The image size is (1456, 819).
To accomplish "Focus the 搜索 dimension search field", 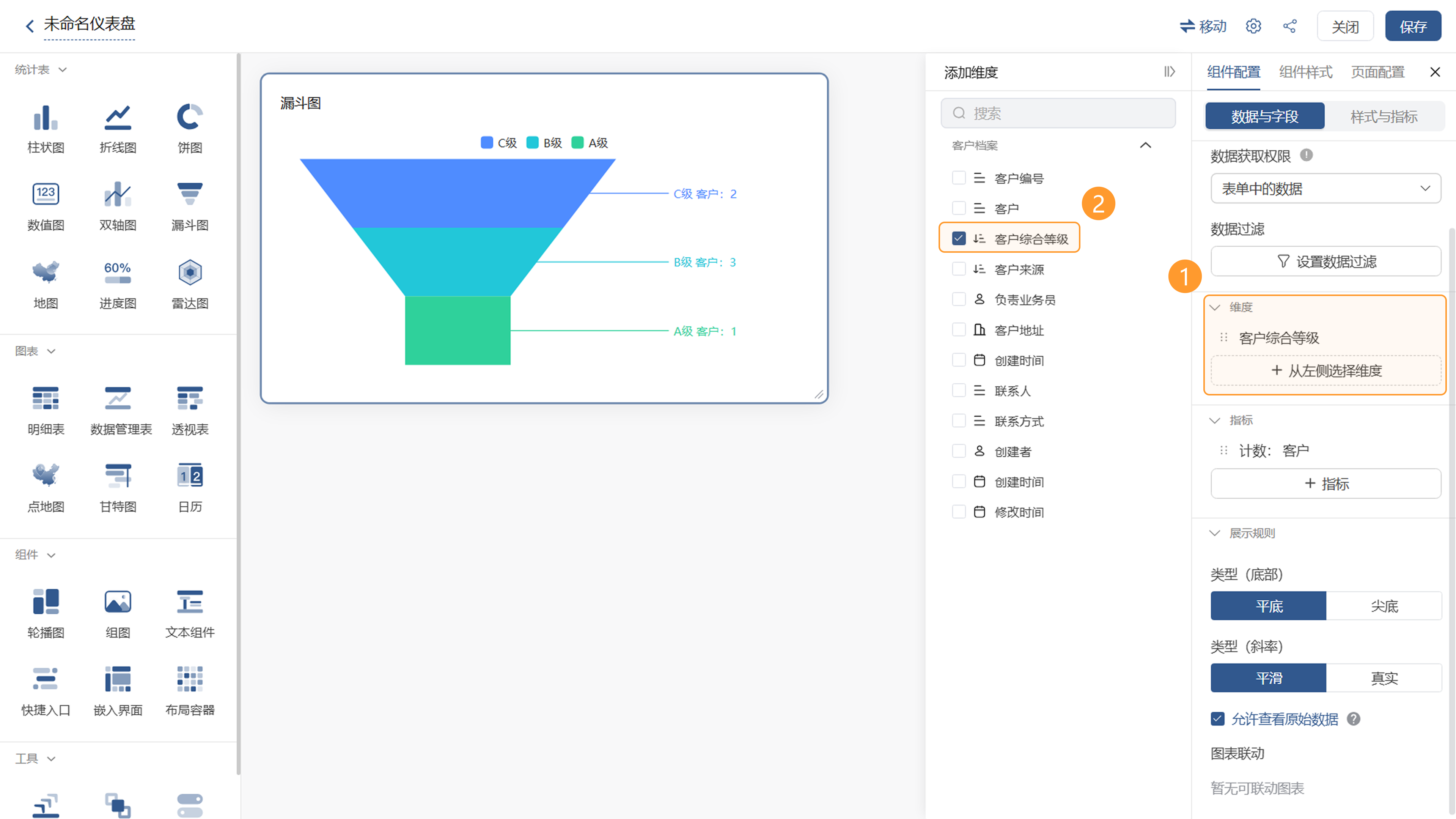I will point(1058,113).
